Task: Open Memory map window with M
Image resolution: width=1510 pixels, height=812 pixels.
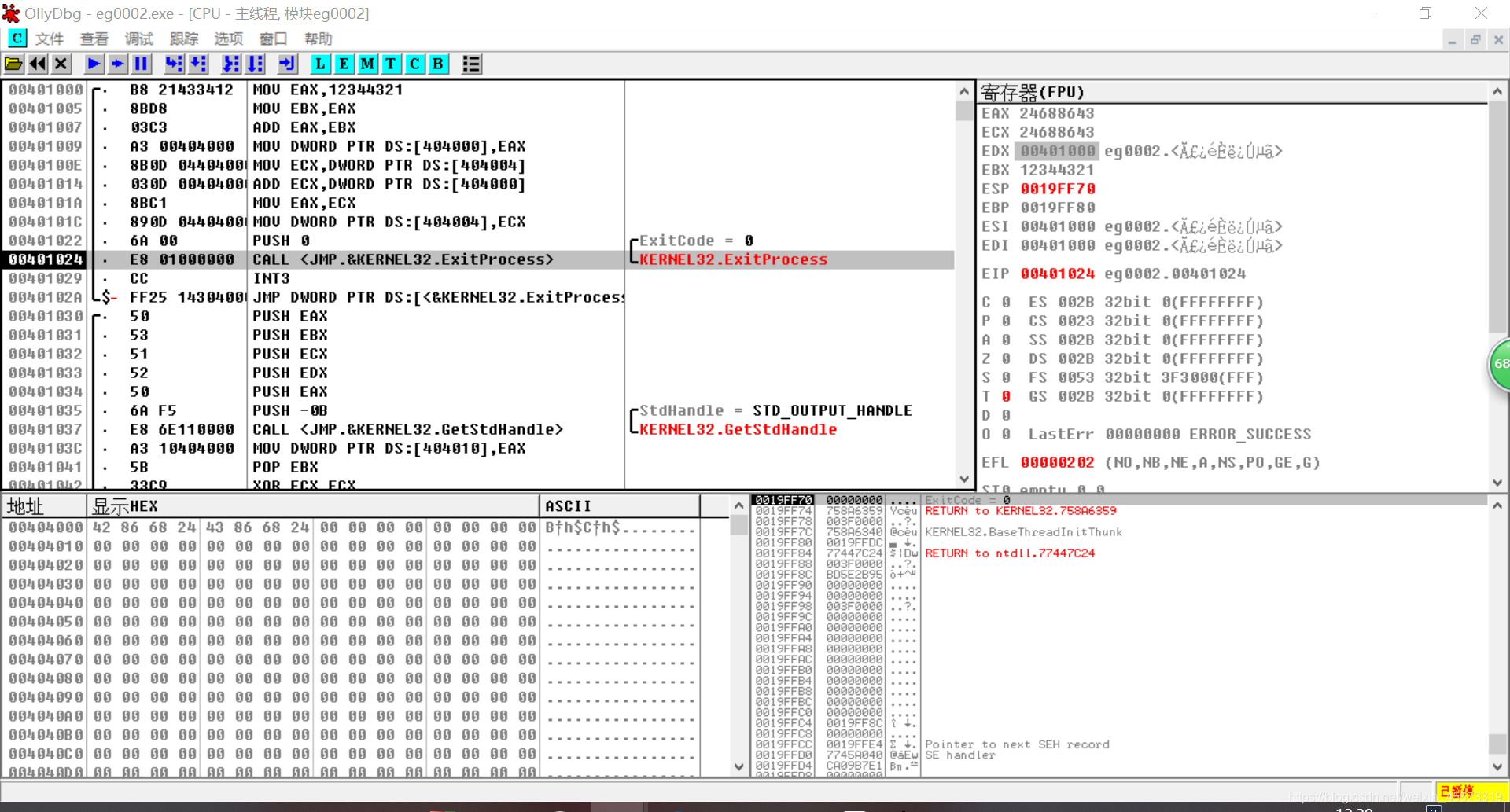Action: pyautogui.click(x=367, y=64)
